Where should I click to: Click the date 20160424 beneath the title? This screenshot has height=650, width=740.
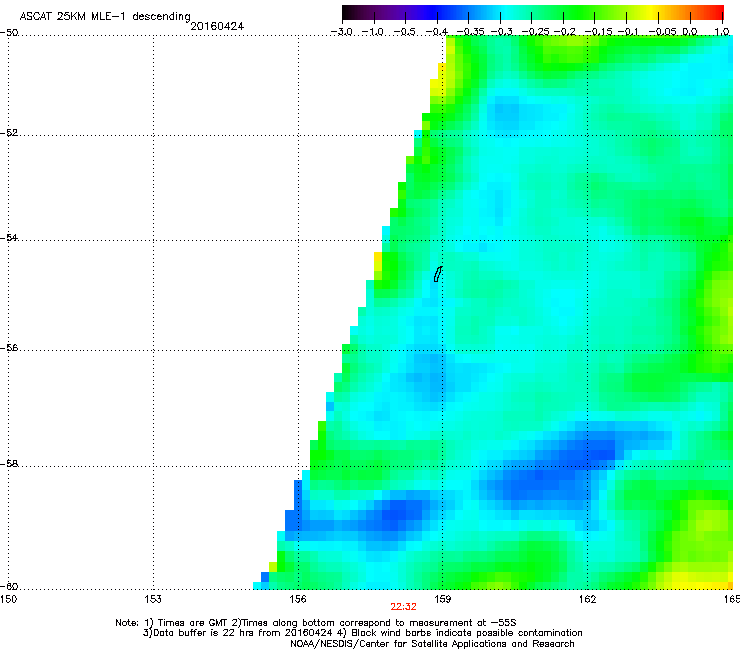pos(217,26)
